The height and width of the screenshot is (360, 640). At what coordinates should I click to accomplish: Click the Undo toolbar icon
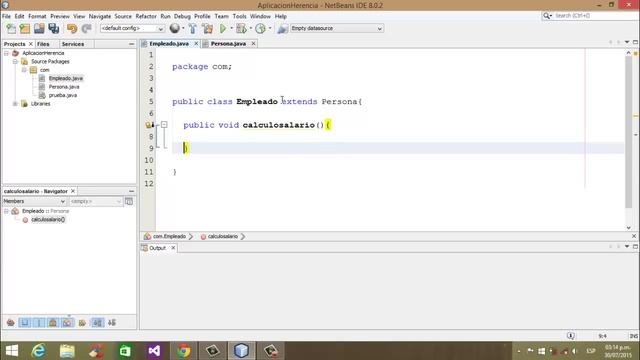coord(72,28)
